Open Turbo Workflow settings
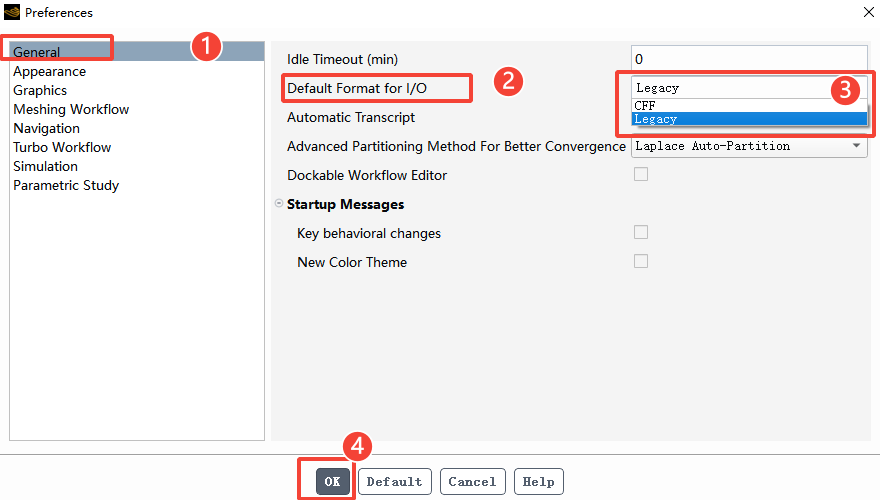This screenshot has width=880, height=500. (62, 147)
